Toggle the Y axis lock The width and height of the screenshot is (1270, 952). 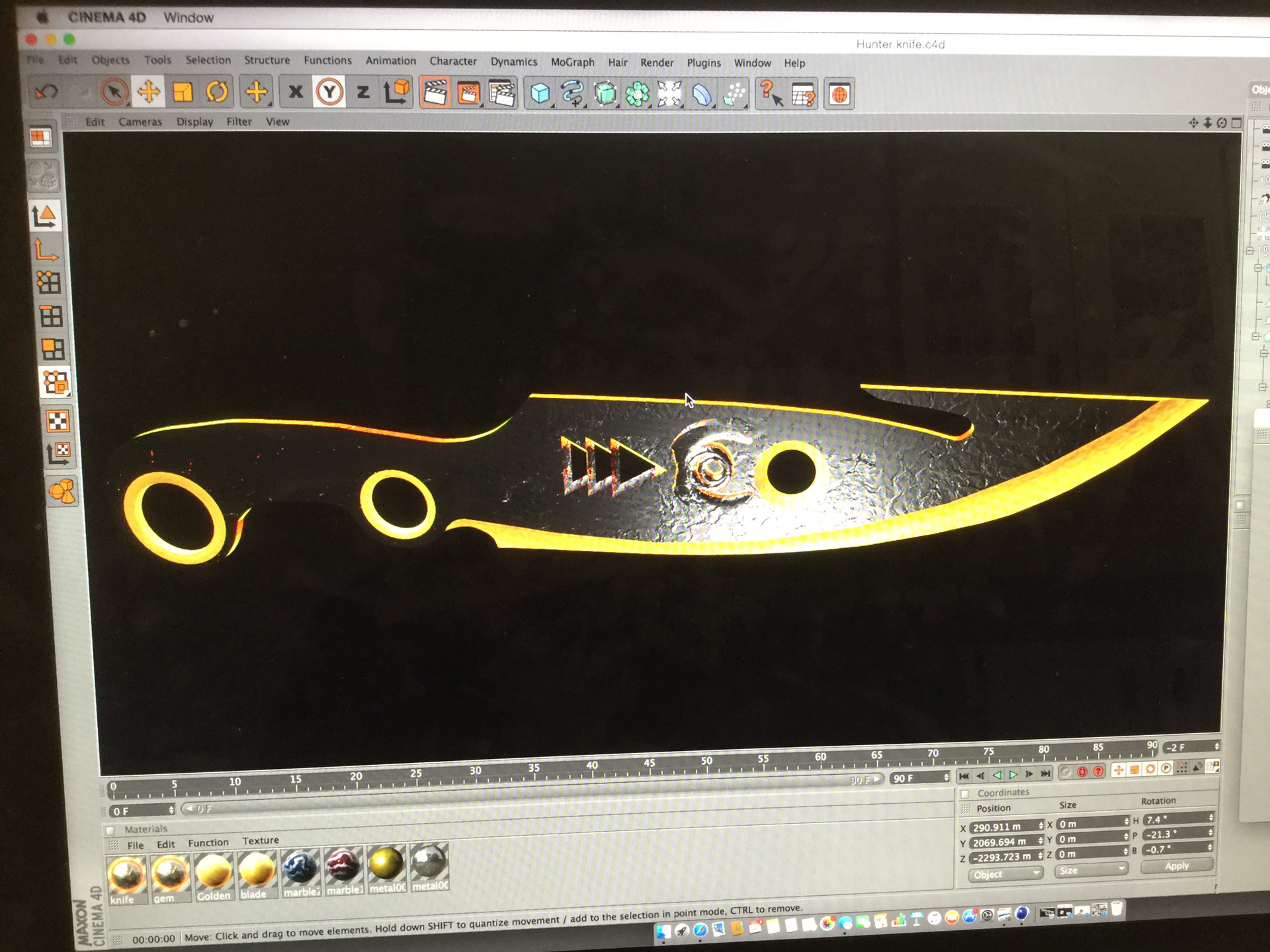click(x=329, y=92)
